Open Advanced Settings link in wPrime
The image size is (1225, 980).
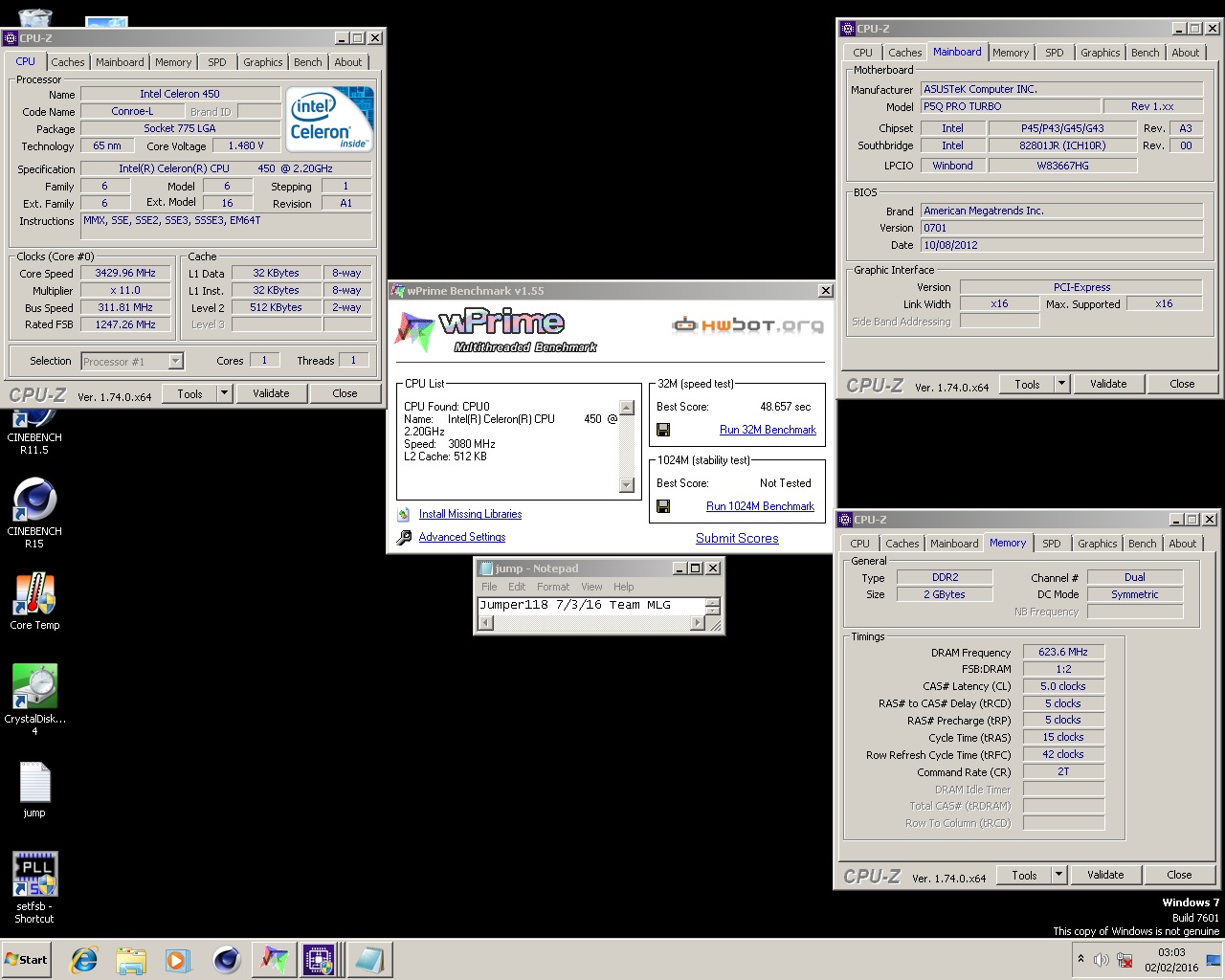click(x=462, y=537)
